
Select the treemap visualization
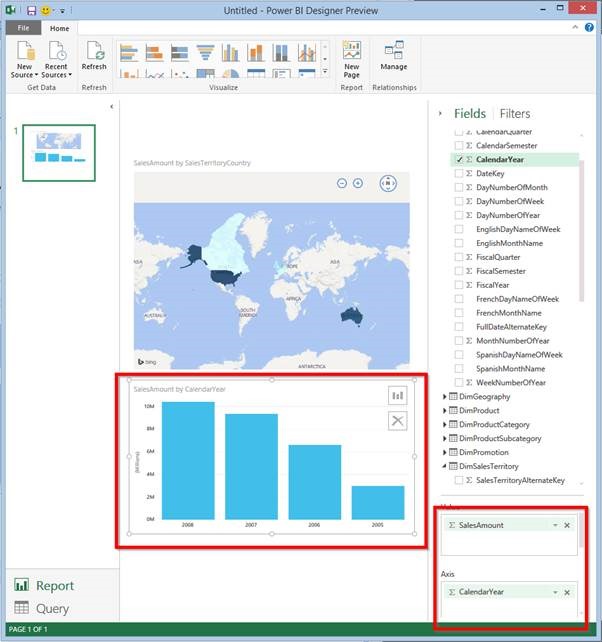(205, 74)
